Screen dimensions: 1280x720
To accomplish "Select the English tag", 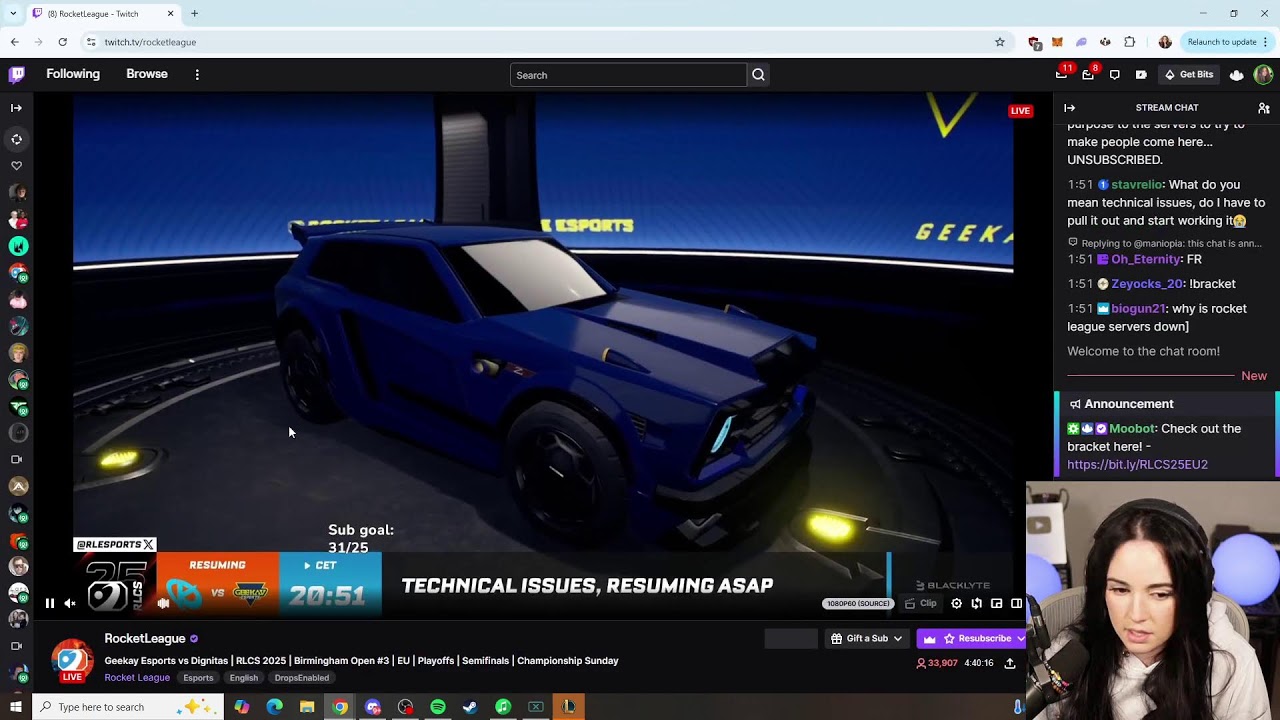I will (244, 678).
